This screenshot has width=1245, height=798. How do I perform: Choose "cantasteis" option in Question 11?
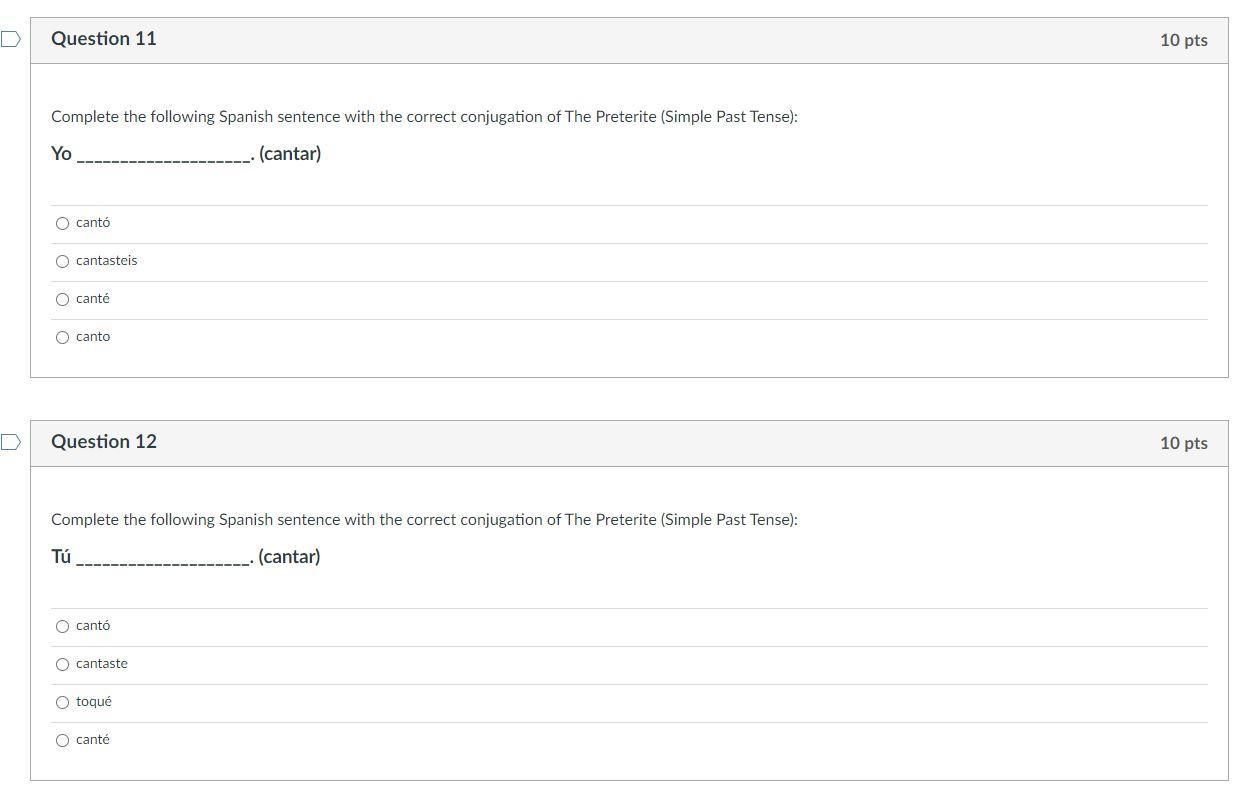(x=63, y=262)
